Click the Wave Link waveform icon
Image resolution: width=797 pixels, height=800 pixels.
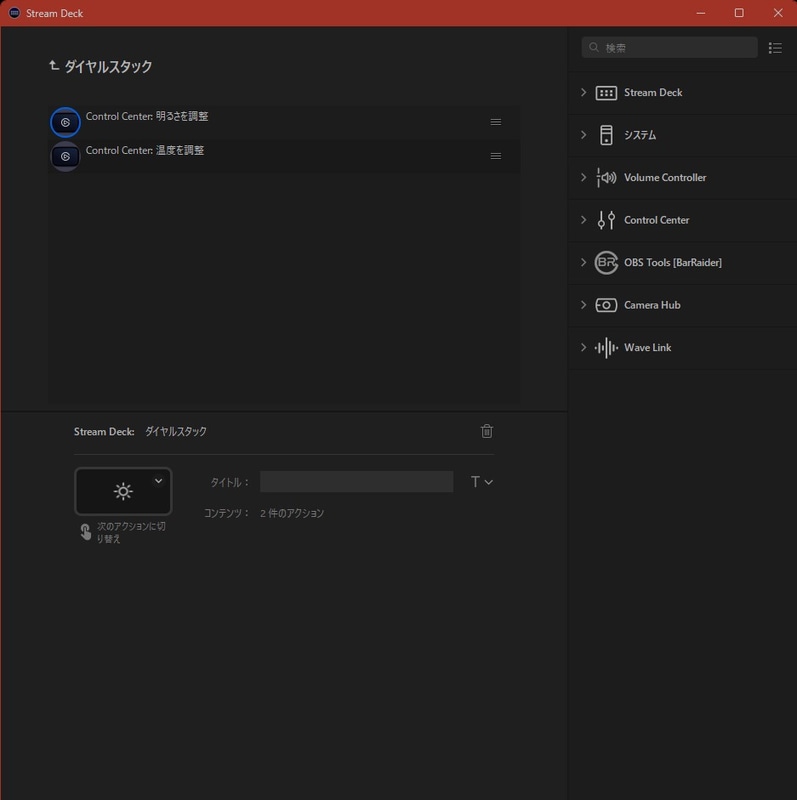(606, 348)
